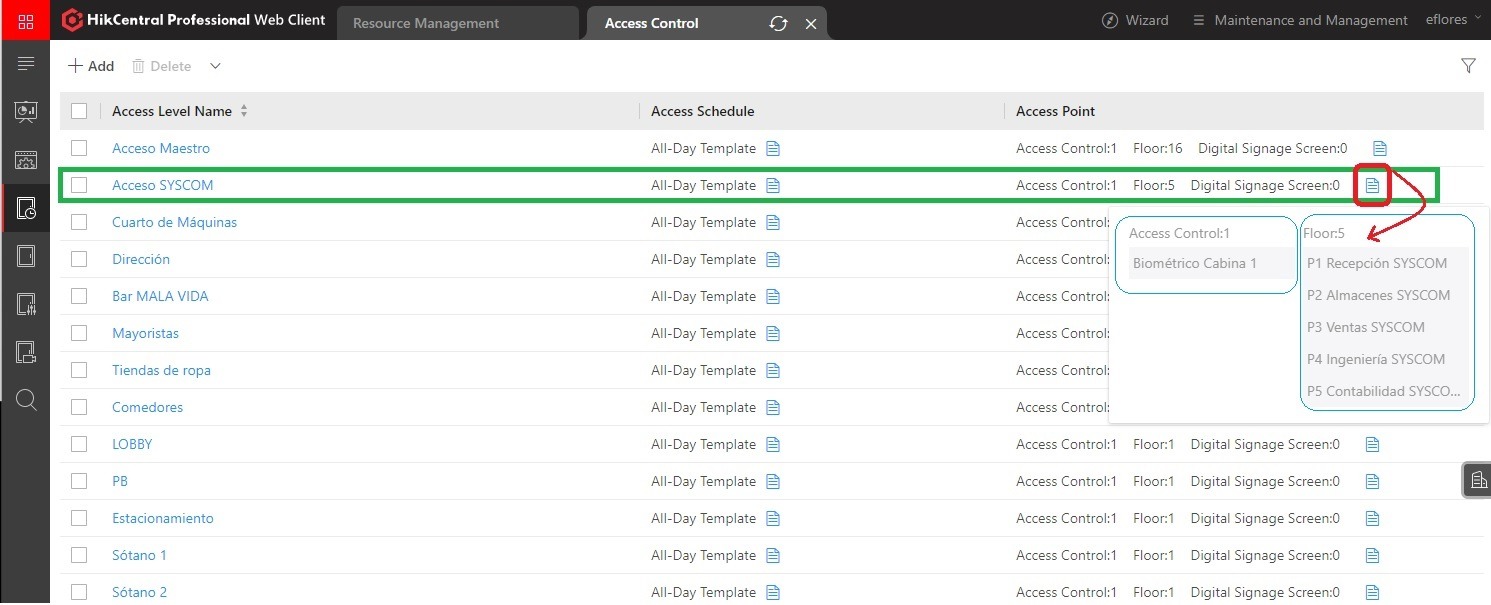Sort by Access Level Name arrows
The width and height of the screenshot is (1491, 605).
pos(244,111)
